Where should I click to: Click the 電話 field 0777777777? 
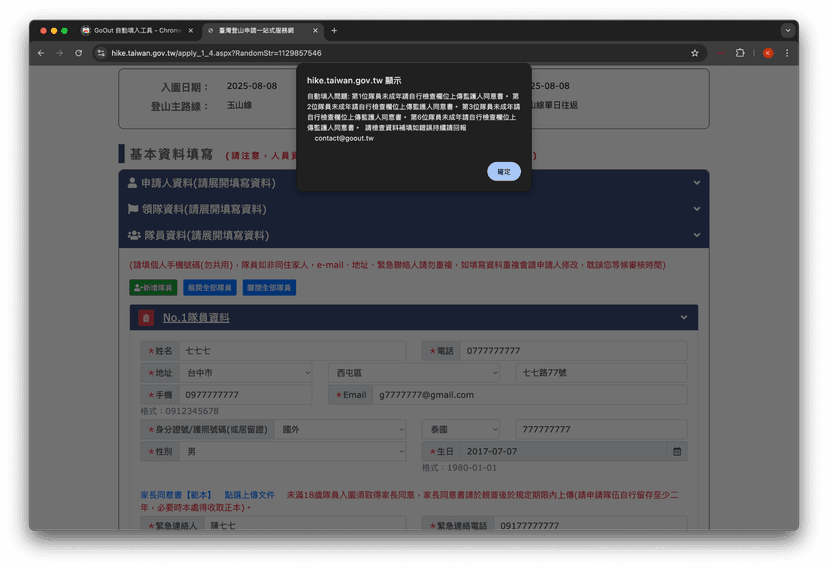coord(573,350)
